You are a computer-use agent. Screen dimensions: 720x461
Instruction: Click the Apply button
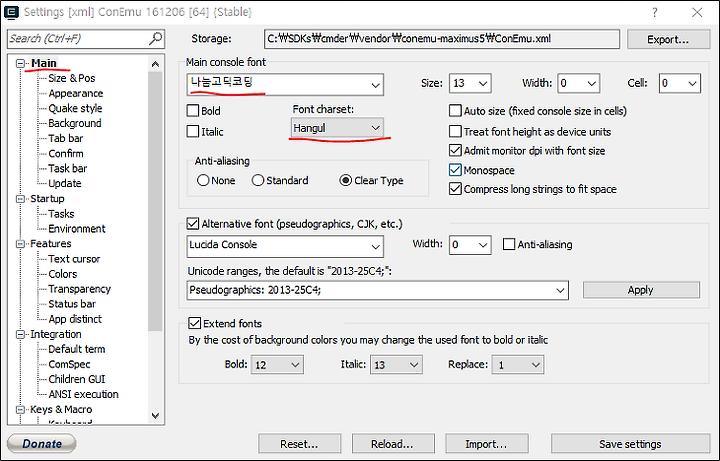point(641,290)
